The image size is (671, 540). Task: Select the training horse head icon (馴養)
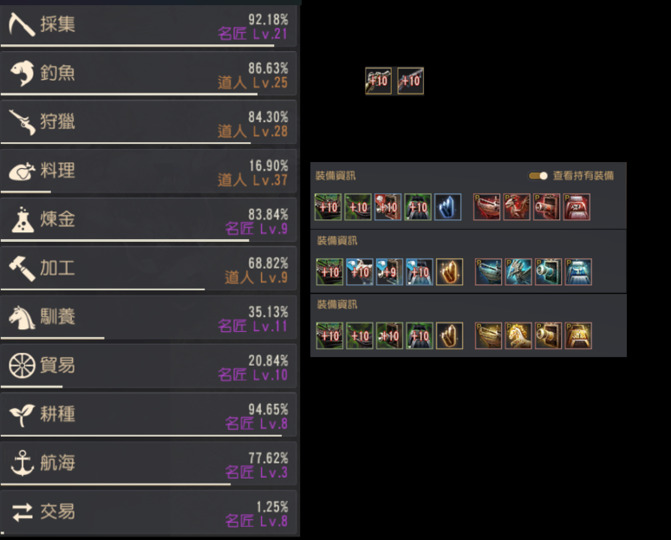click(22, 317)
